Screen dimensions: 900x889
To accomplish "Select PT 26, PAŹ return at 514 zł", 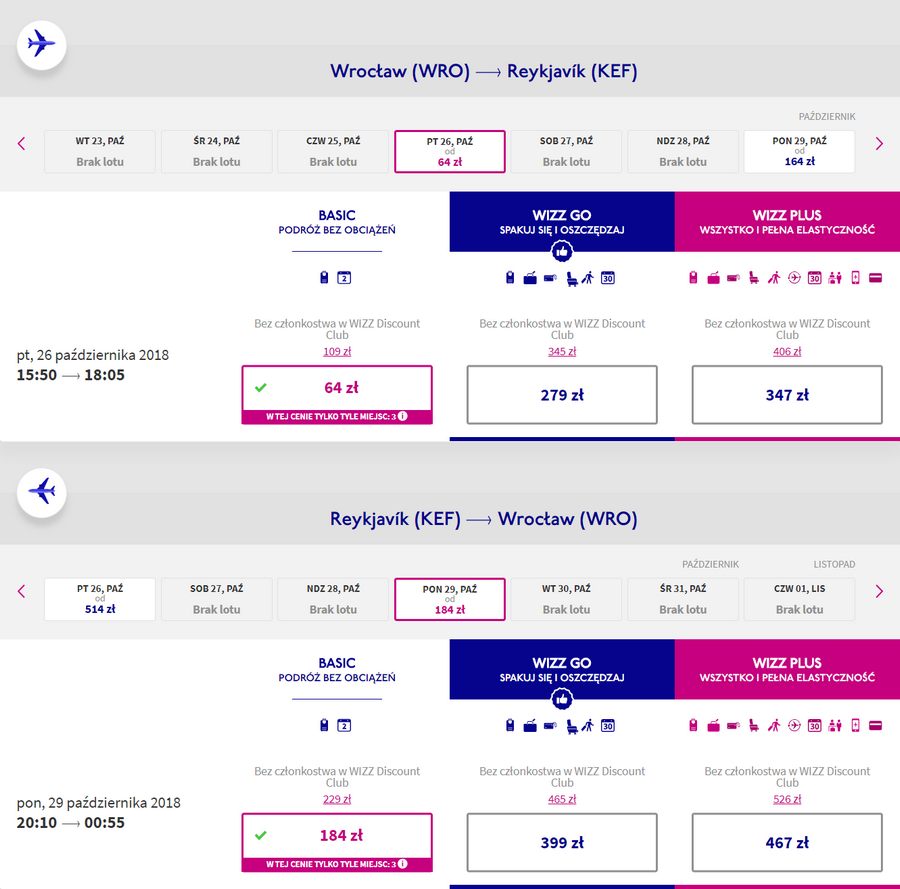I will point(100,599).
